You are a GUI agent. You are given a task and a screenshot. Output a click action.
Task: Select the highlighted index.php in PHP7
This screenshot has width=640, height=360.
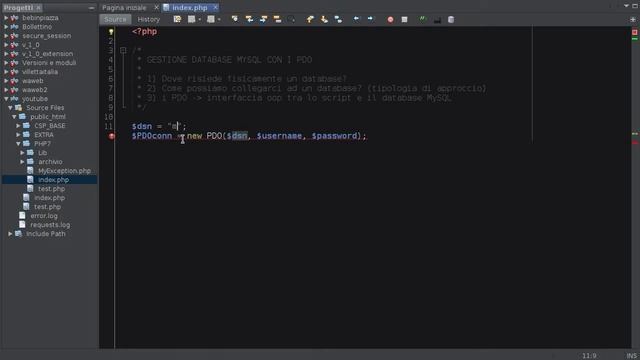53,180
